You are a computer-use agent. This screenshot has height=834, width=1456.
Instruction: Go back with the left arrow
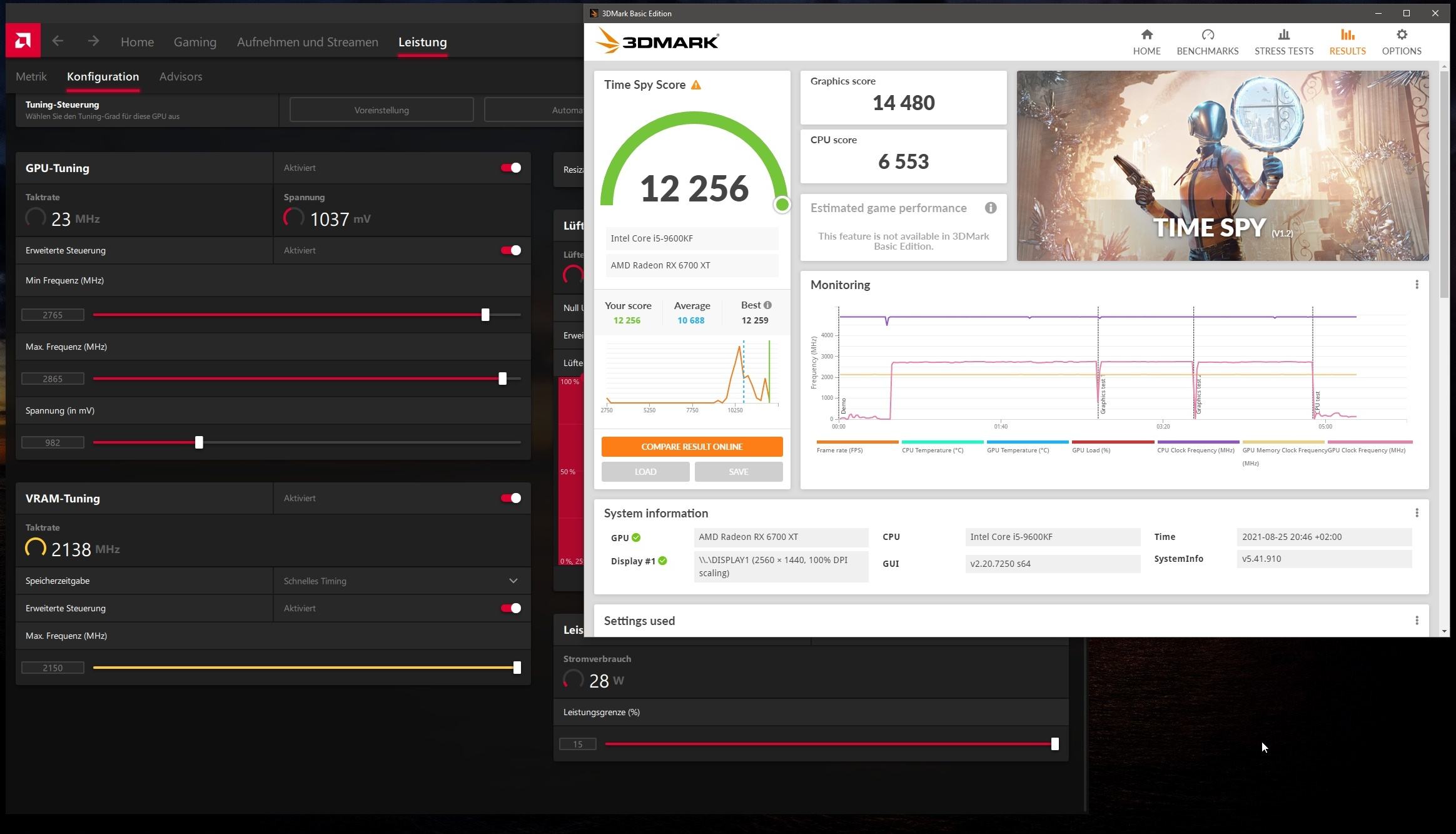(x=58, y=41)
